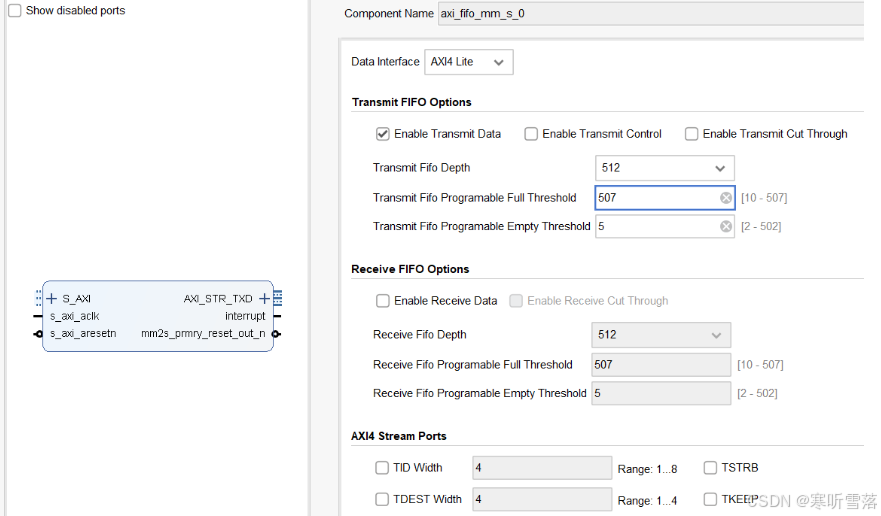Expand S_AXI interface plus icon
The height and width of the screenshot is (516, 881).
[x=52, y=298]
